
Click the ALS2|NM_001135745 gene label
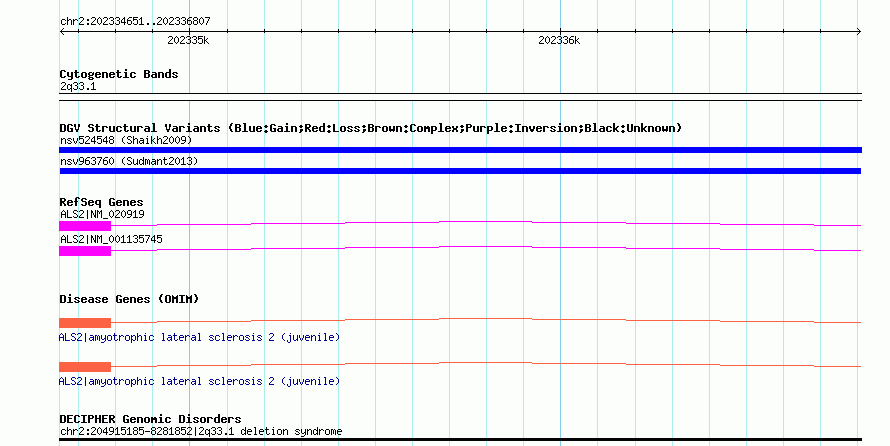tap(111, 239)
